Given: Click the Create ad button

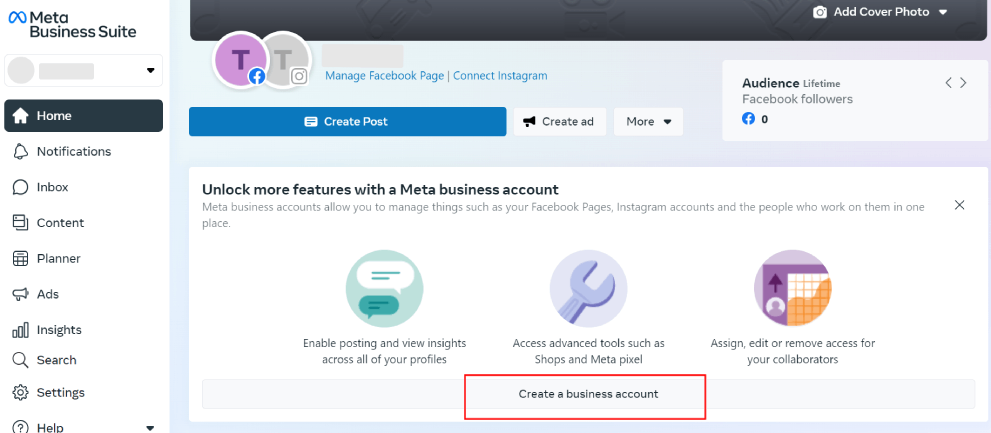Looking at the screenshot, I should click(x=560, y=121).
